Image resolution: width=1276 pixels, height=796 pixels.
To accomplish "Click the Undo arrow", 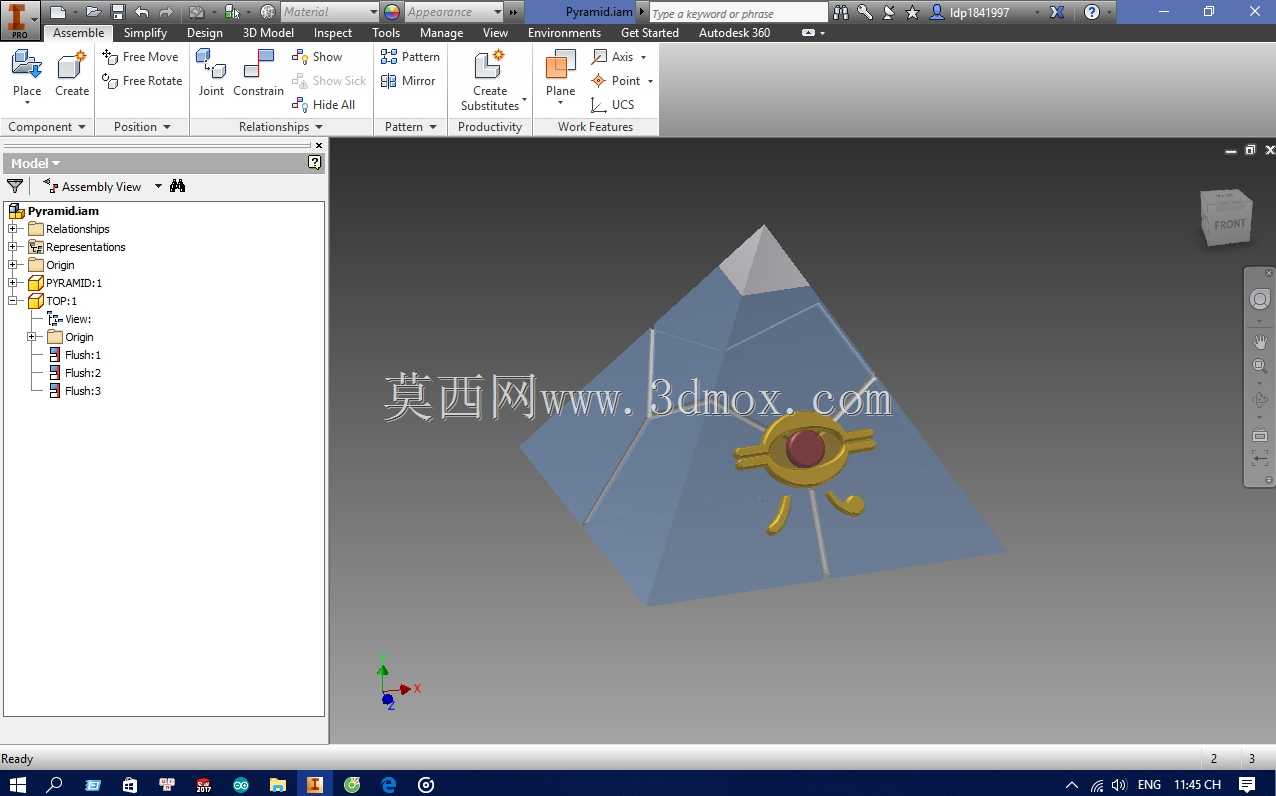I will point(141,12).
